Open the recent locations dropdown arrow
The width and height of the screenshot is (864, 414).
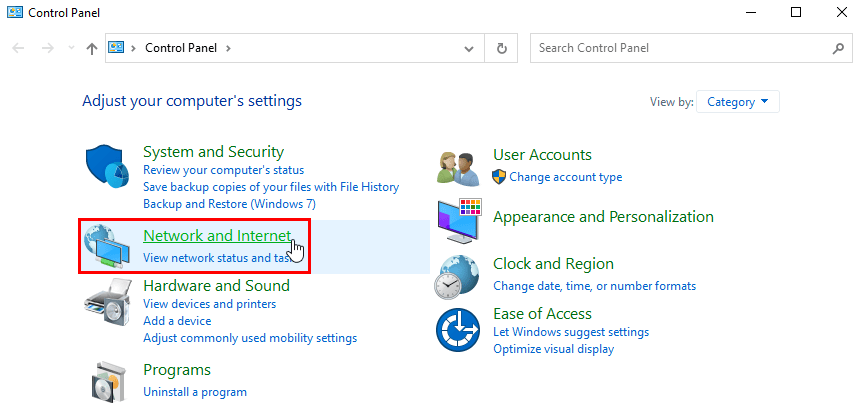71,48
